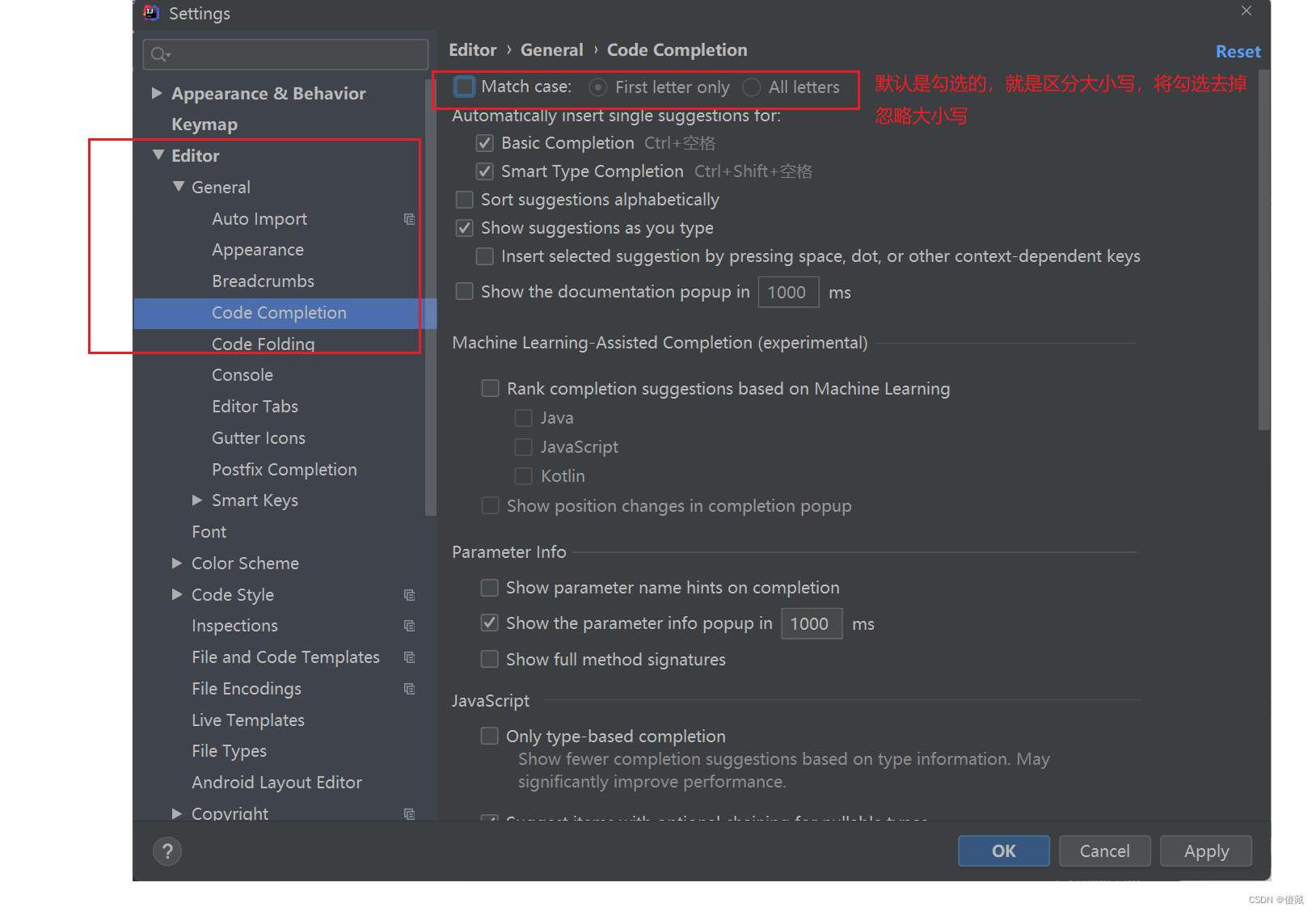Toggle Show the parameter info popup checkbox
Screen dimensions: 1316x912
[x=490, y=623]
